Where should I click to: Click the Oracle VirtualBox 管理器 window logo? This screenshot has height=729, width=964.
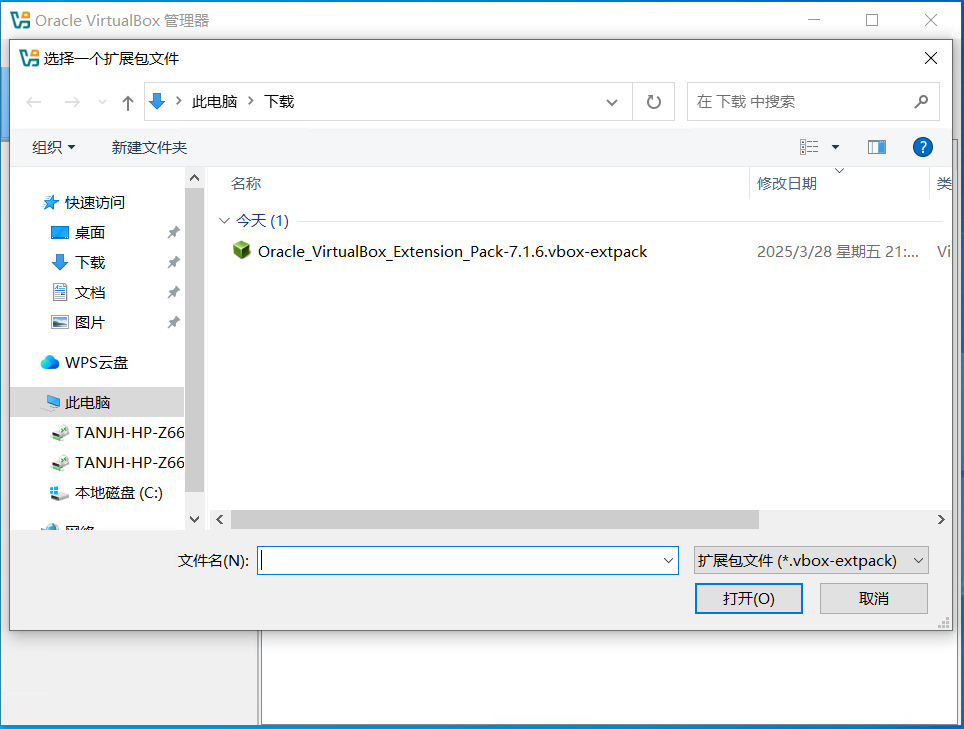20,20
